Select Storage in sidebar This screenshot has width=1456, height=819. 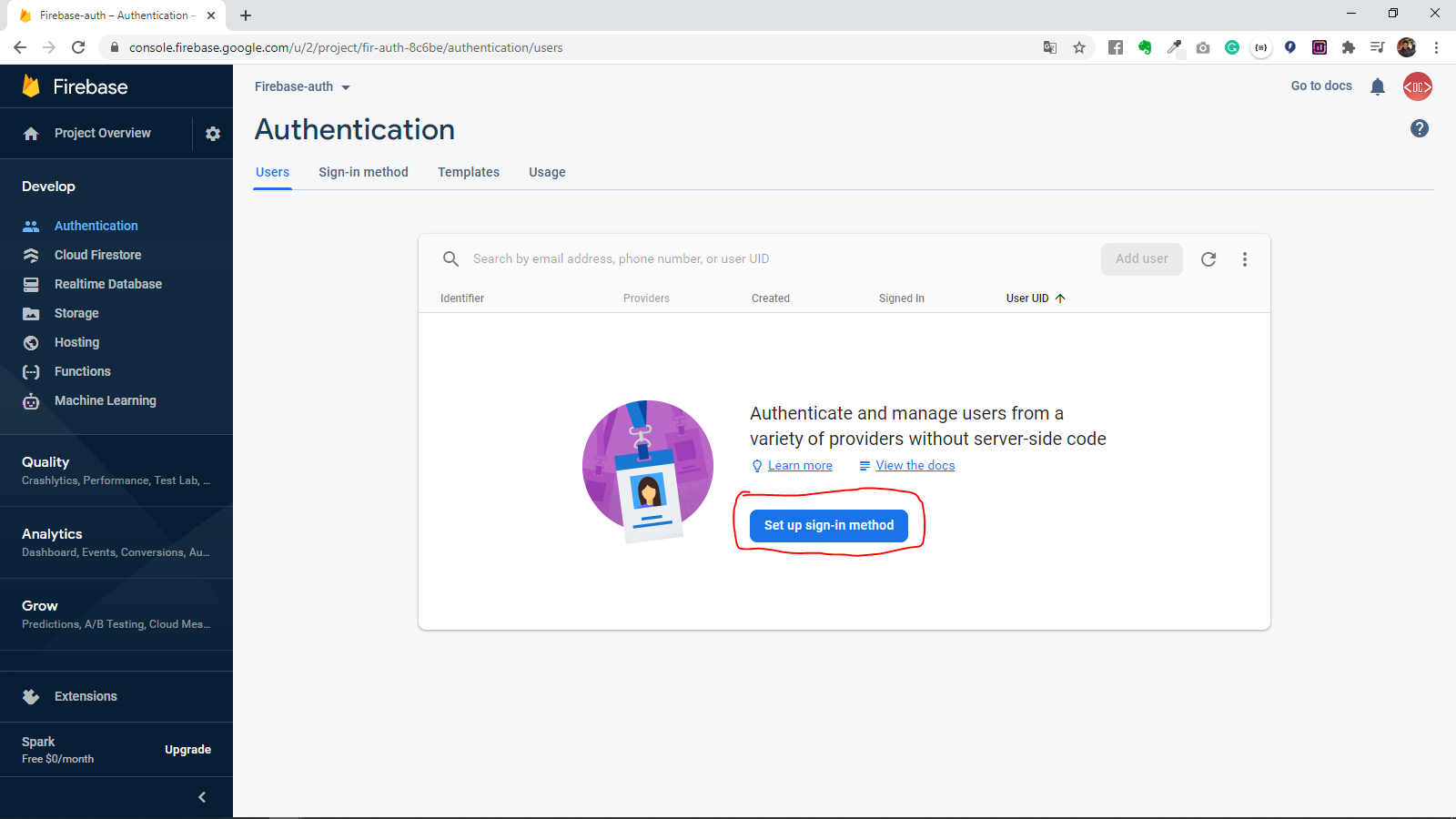click(x=76, y=313)
